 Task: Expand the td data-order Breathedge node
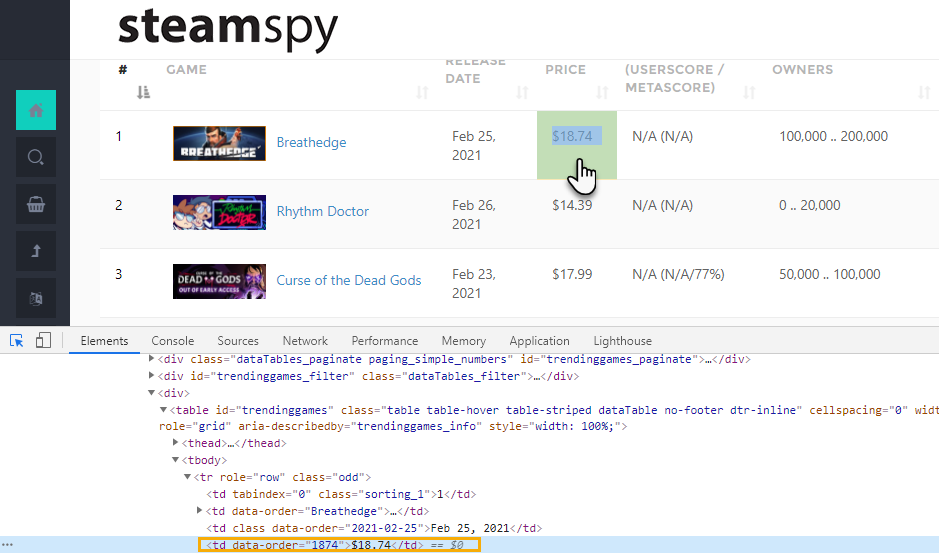pyautogui.click(x=199, y=510)
